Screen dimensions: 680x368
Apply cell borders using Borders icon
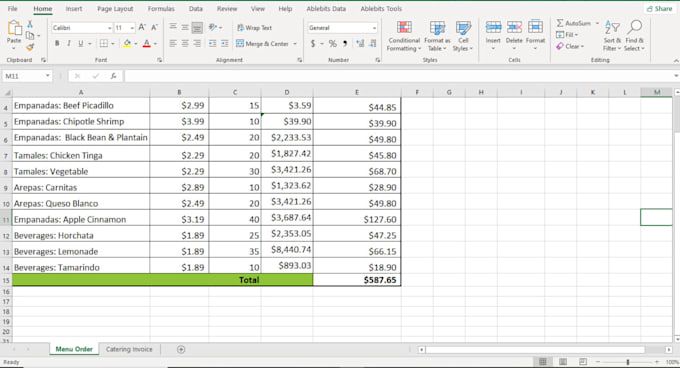pos(104,43)
